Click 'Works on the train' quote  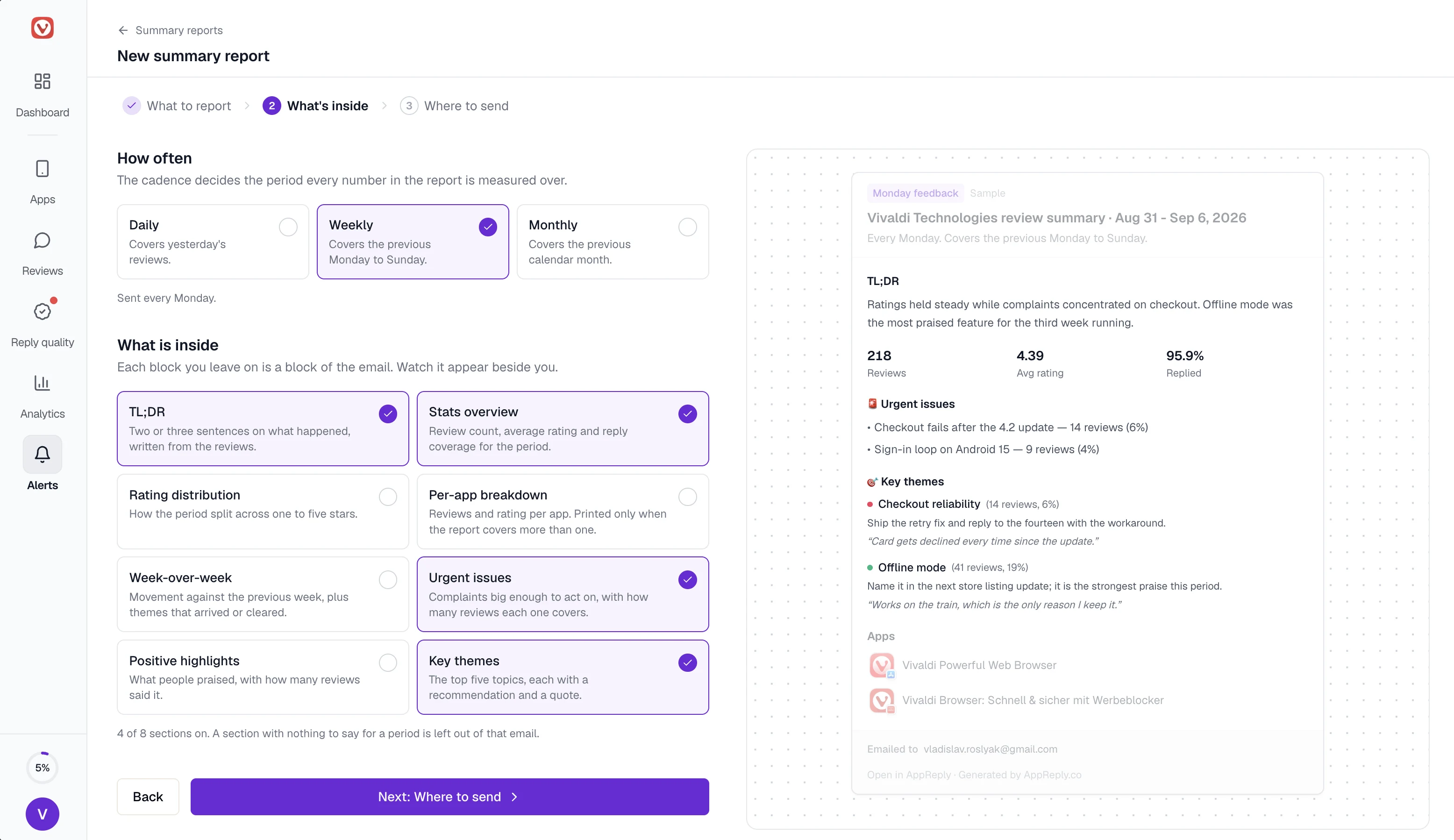click(x=994, y=605)
